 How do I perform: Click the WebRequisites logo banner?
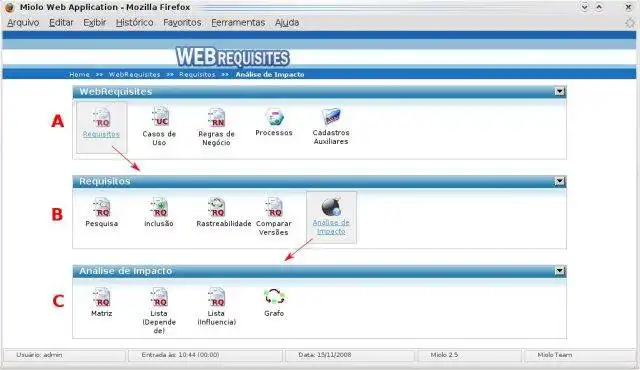tap(233, 57)
